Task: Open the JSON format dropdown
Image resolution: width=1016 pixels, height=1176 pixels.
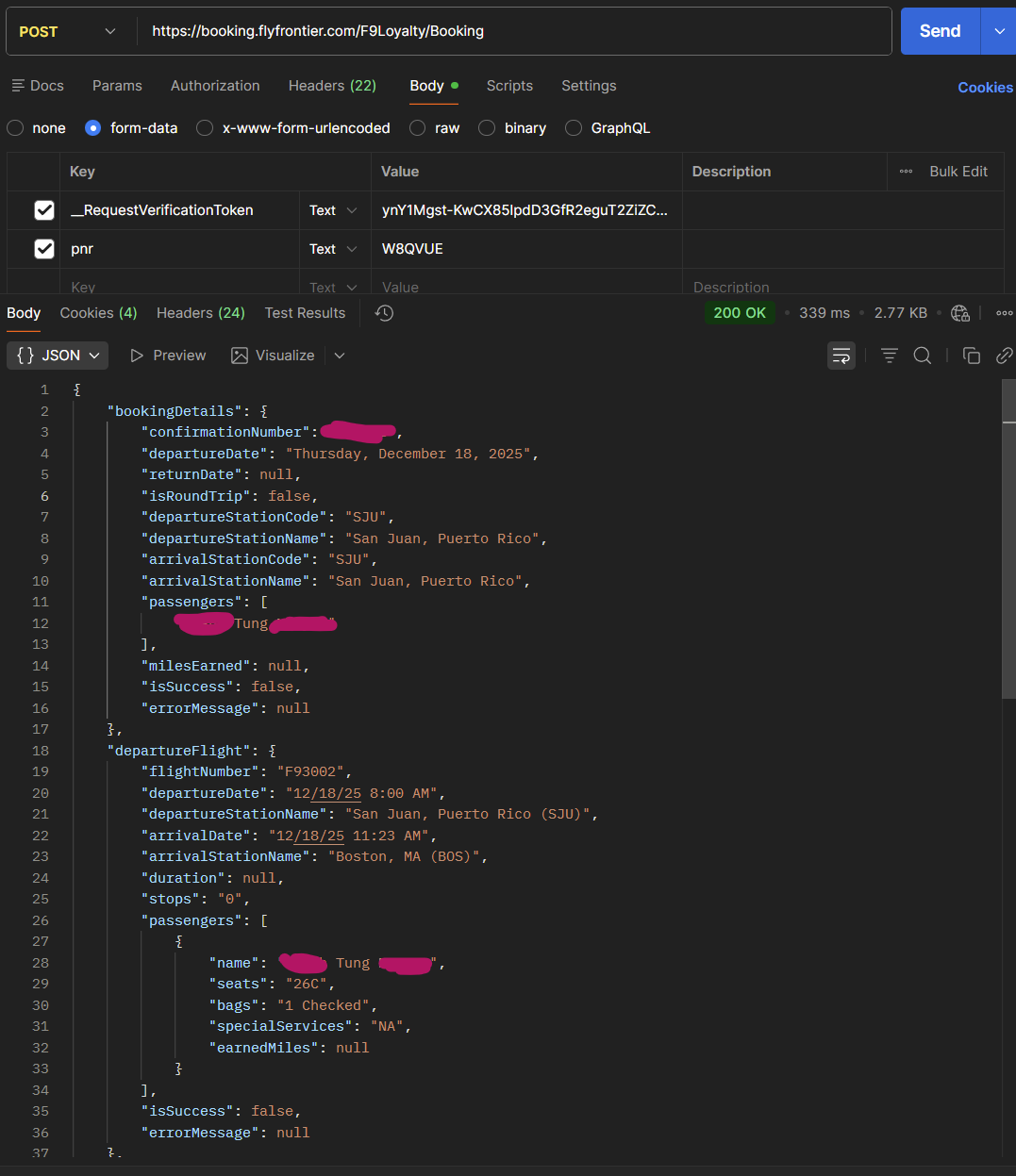Action: pyautogui.click(x=58, y=356)
